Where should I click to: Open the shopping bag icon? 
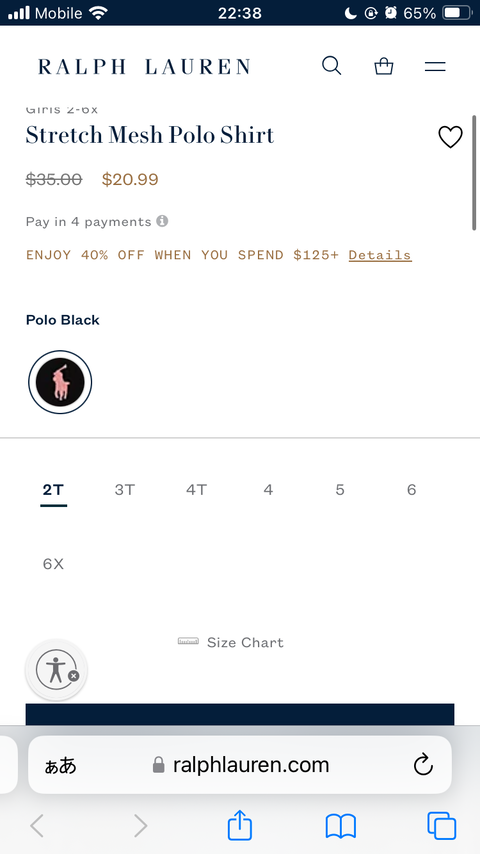click(x=384, y=66)
